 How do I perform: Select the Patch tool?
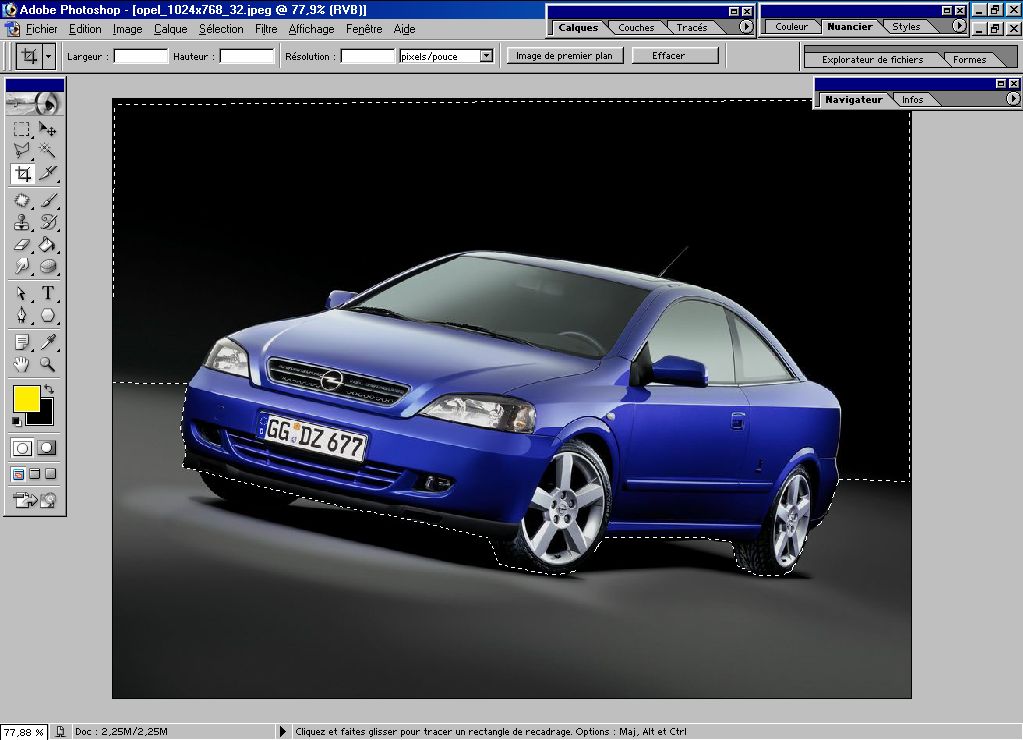pos(22,200)
